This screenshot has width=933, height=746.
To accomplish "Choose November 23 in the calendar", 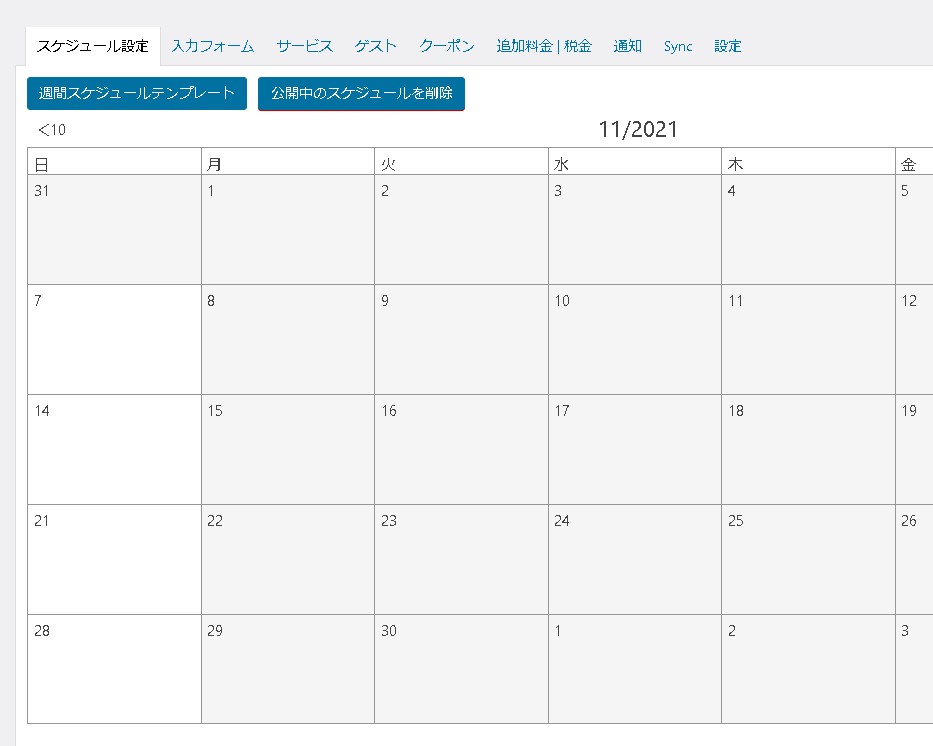I will (x=461, y=559).
